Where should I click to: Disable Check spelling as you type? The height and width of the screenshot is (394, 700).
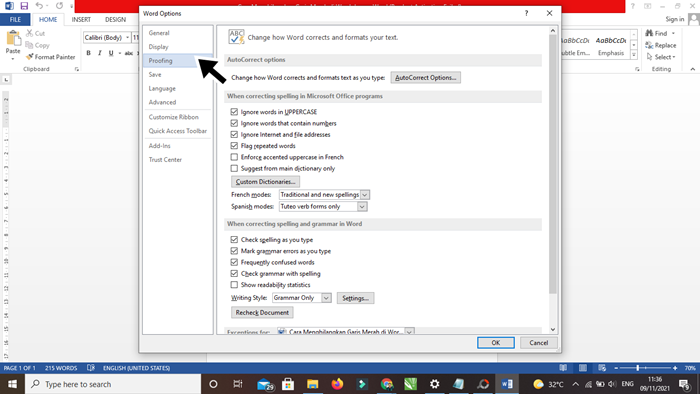click(234, 240)
